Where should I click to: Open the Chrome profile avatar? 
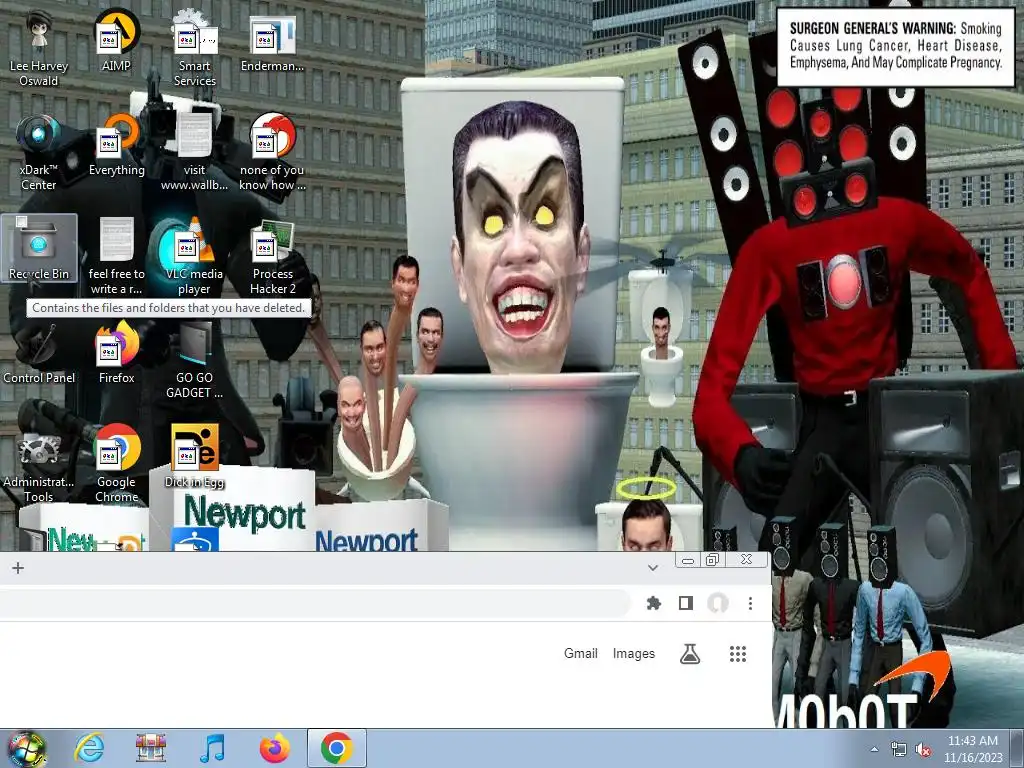tap(718, 603)
